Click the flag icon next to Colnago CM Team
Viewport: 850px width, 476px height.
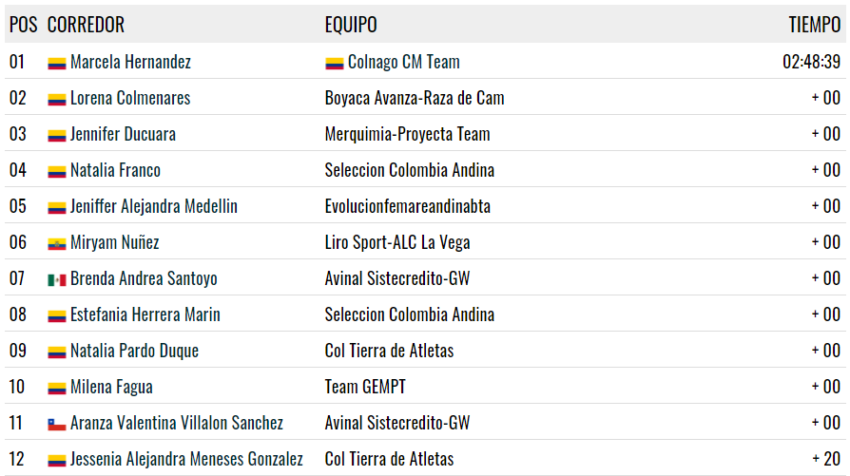(x=334, y=63)
